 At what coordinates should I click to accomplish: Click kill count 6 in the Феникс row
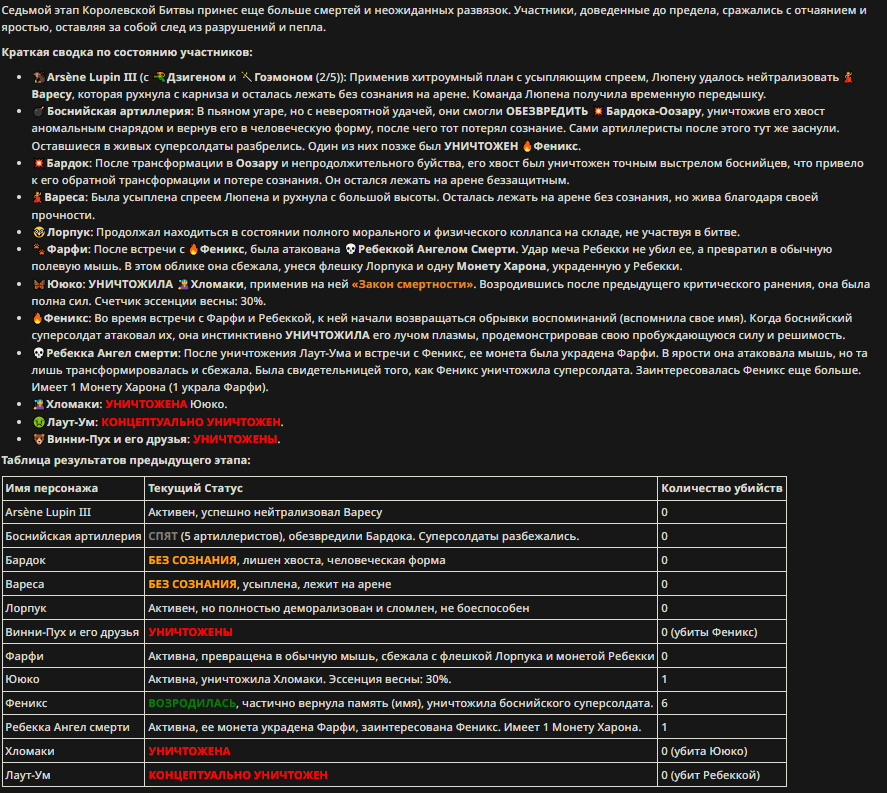click(x=722, y=703)
